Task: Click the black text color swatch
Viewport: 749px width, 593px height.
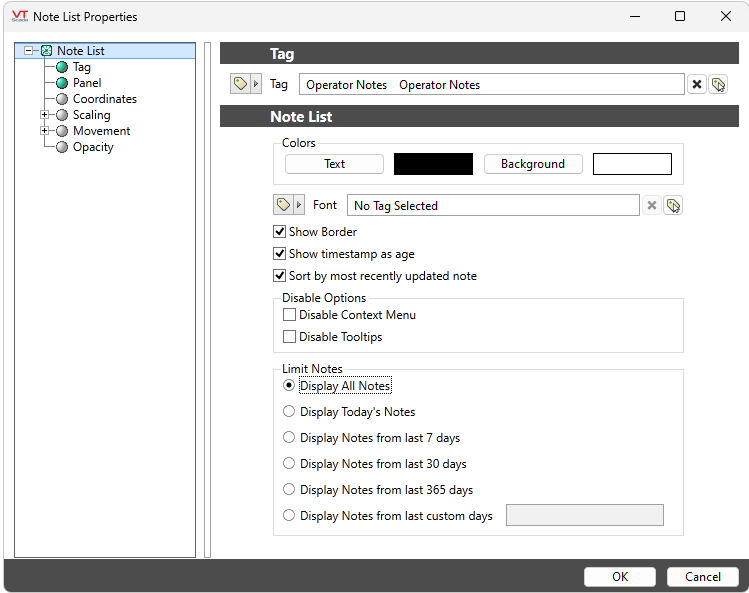Action: [x=433, y=164]
